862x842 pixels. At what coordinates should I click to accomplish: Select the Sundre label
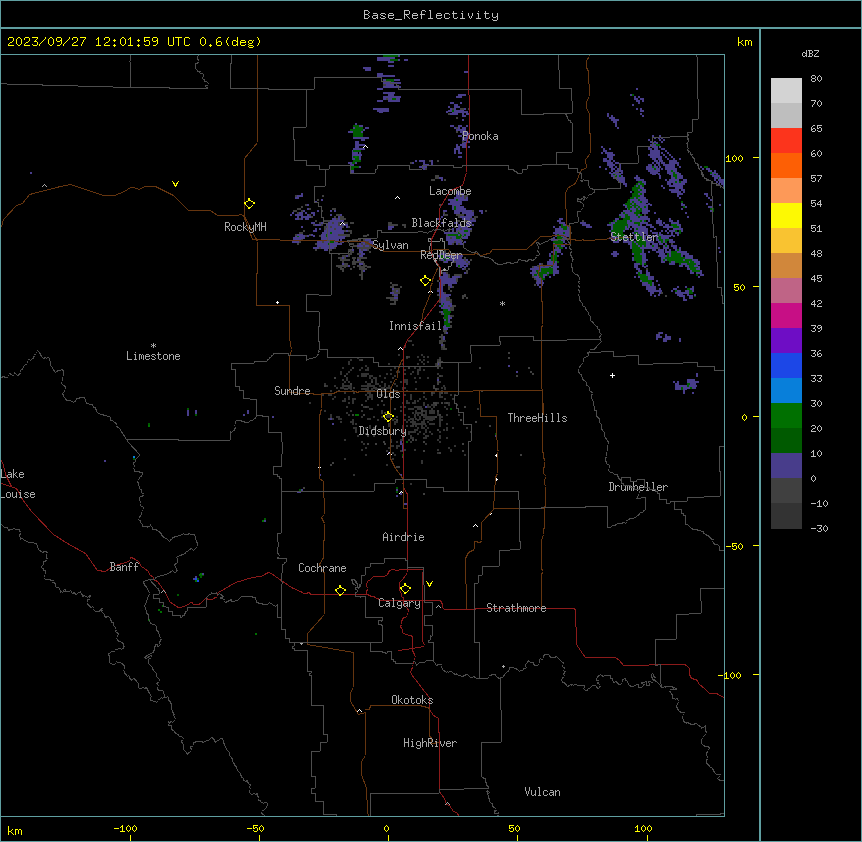pos(292,391)
